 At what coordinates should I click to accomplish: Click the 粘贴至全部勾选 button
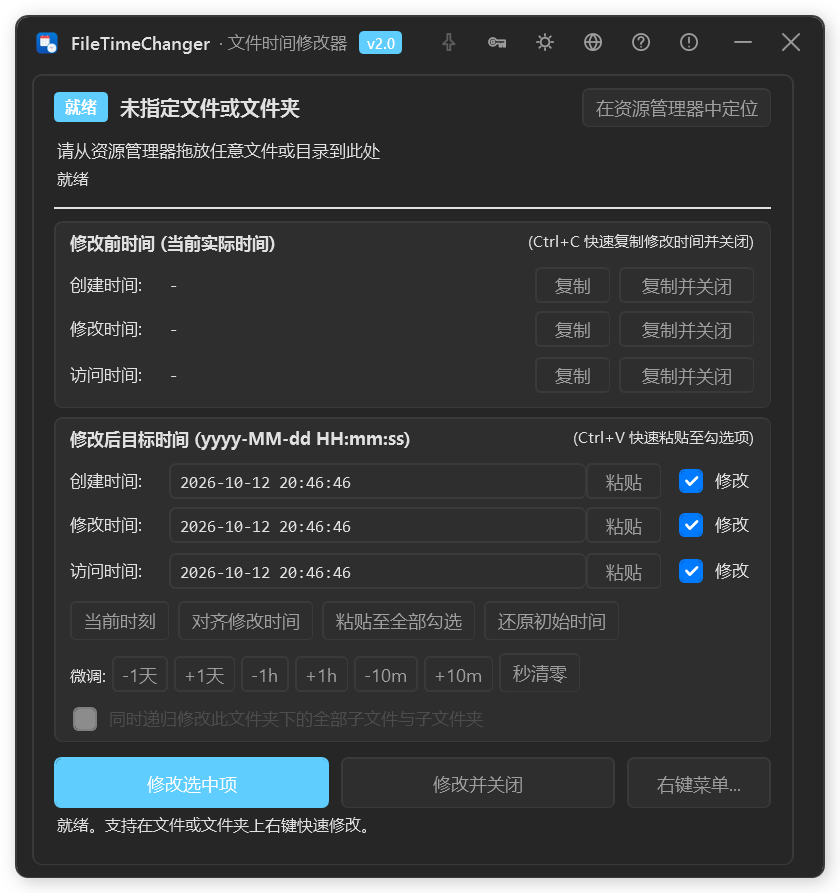(398, 621)
